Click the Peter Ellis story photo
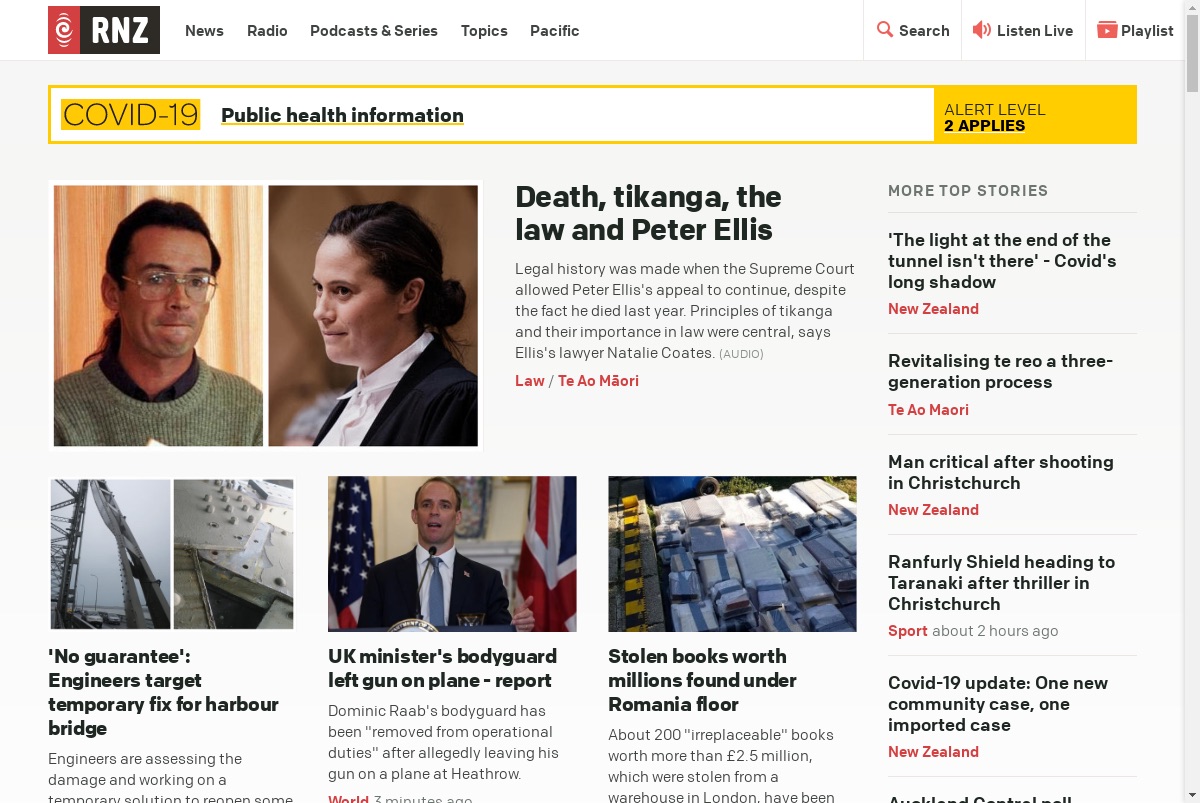The height and width of the screenshot is (803, 1200). [x=266, y=316]
